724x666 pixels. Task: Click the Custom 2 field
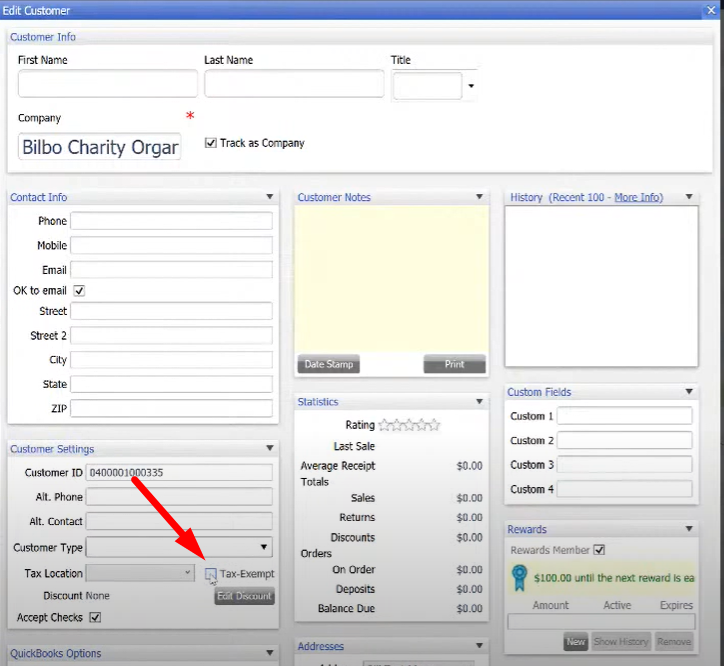[625, 440]
